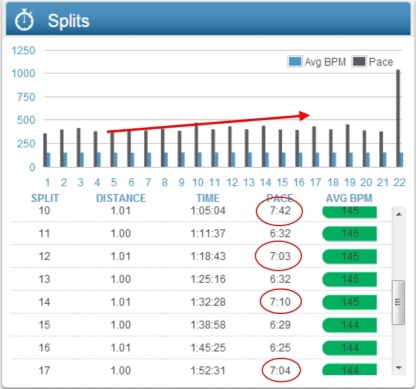
Task: Click the green 144 BPM bar for split 15
Action: tap(349, 325)
